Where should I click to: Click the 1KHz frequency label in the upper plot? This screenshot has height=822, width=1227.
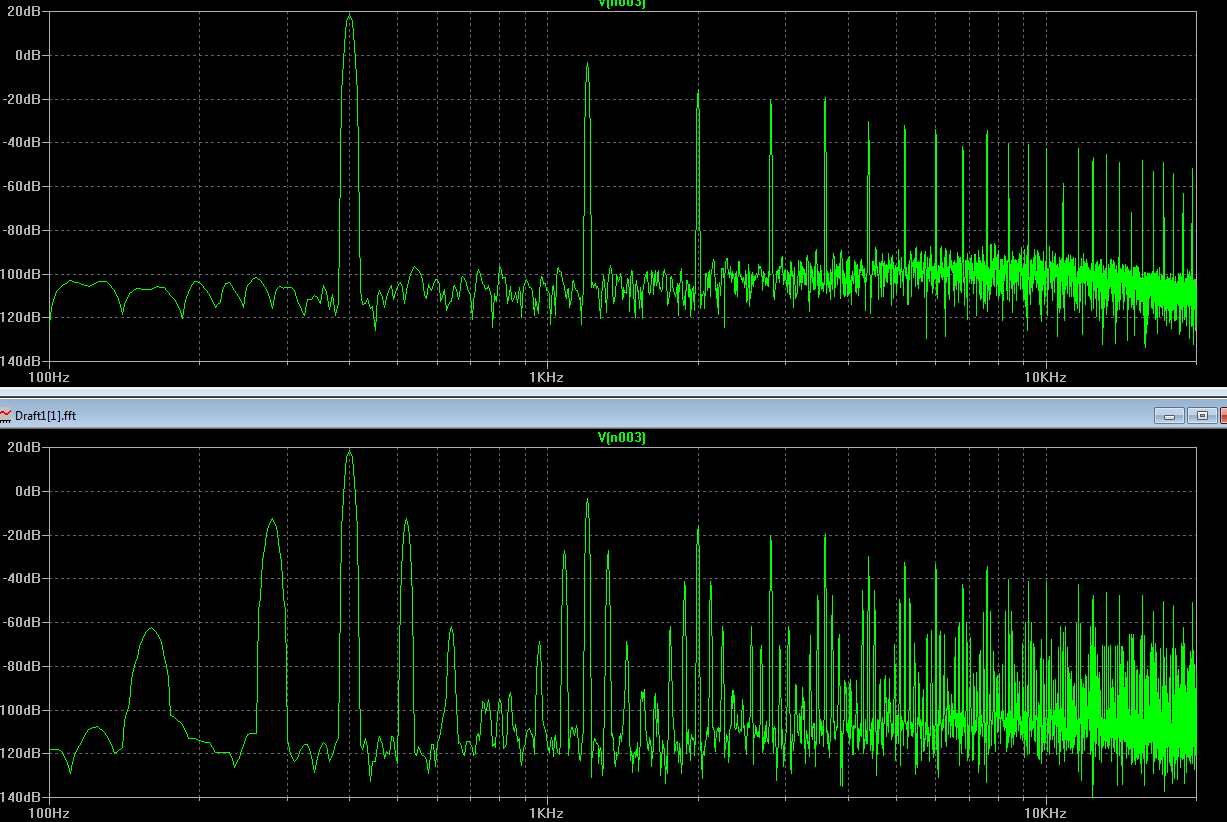[547, 378]
